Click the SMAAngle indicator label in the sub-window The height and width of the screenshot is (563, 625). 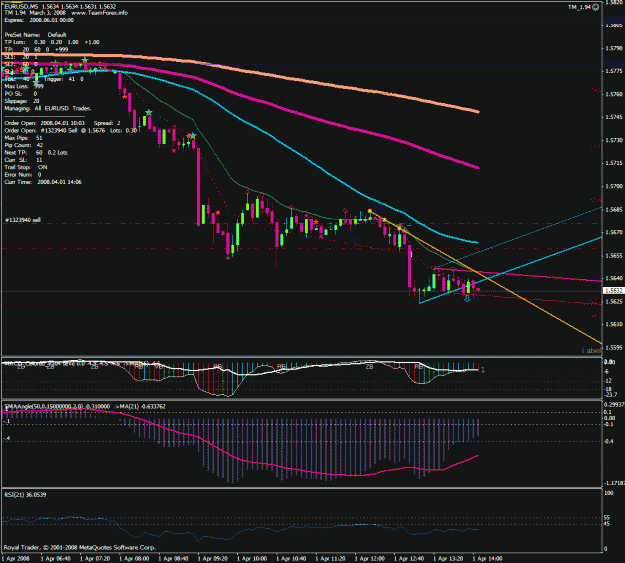(85, 406)
